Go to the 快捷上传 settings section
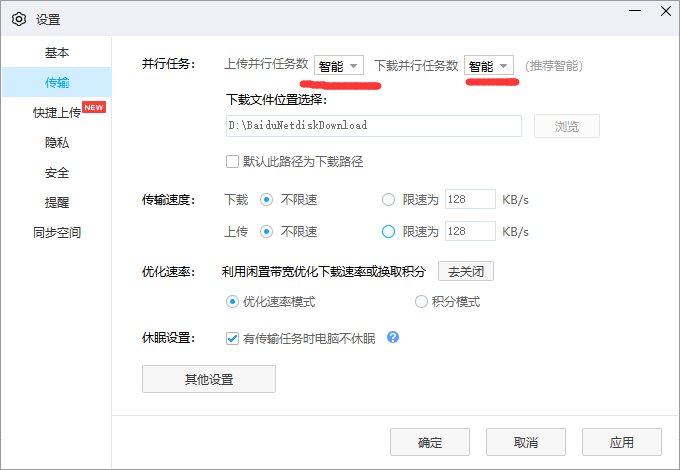The image size is (680, 470). coord(57,112)
